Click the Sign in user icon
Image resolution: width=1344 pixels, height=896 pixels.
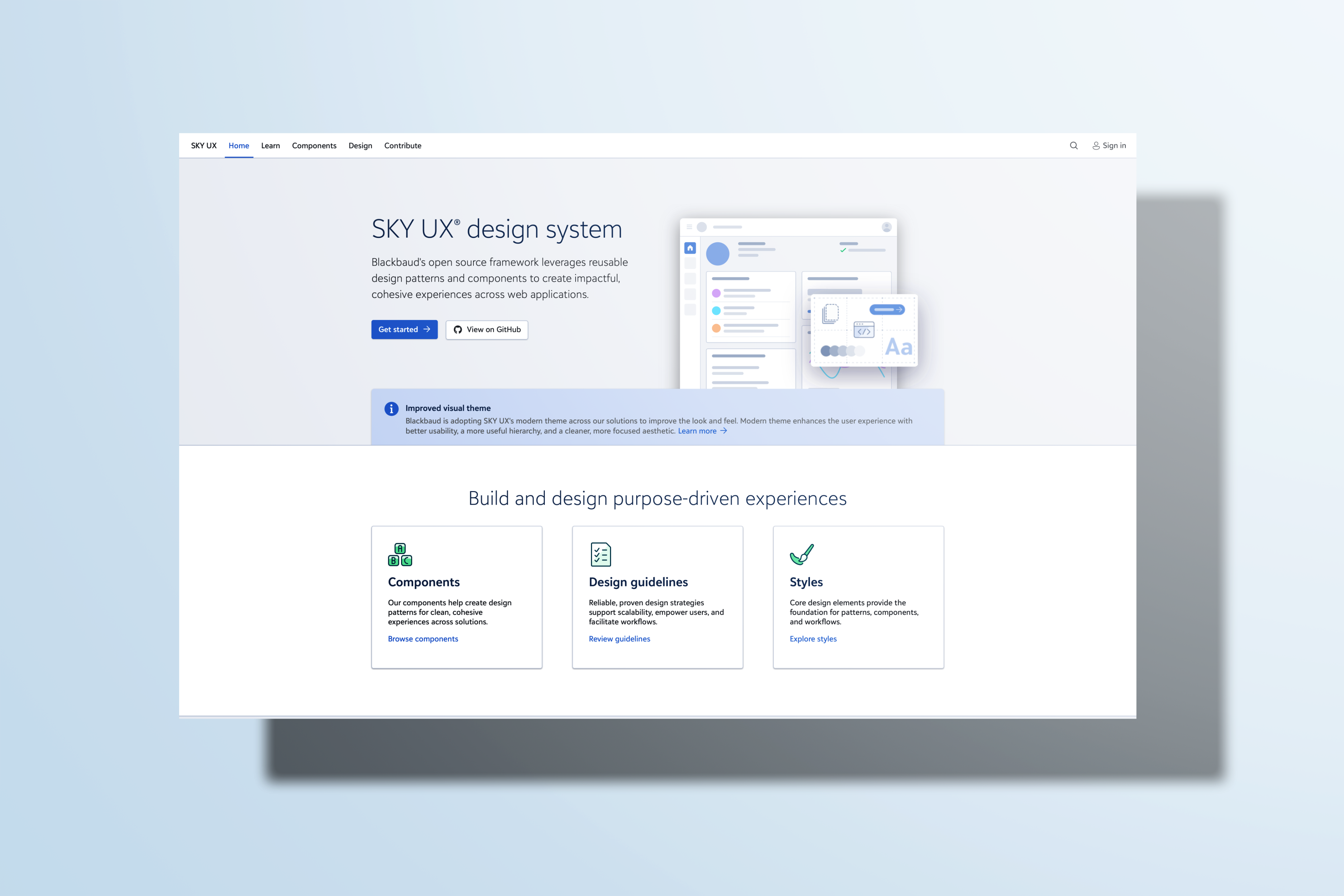[x=1096, y=146]
